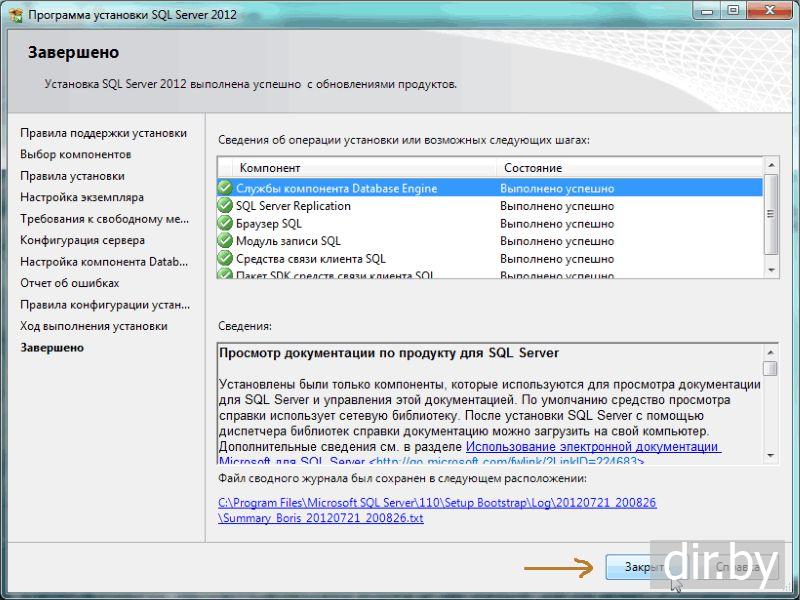
Task: Minimize the SQL Server setup window
Action: click(x=707, y=11)
